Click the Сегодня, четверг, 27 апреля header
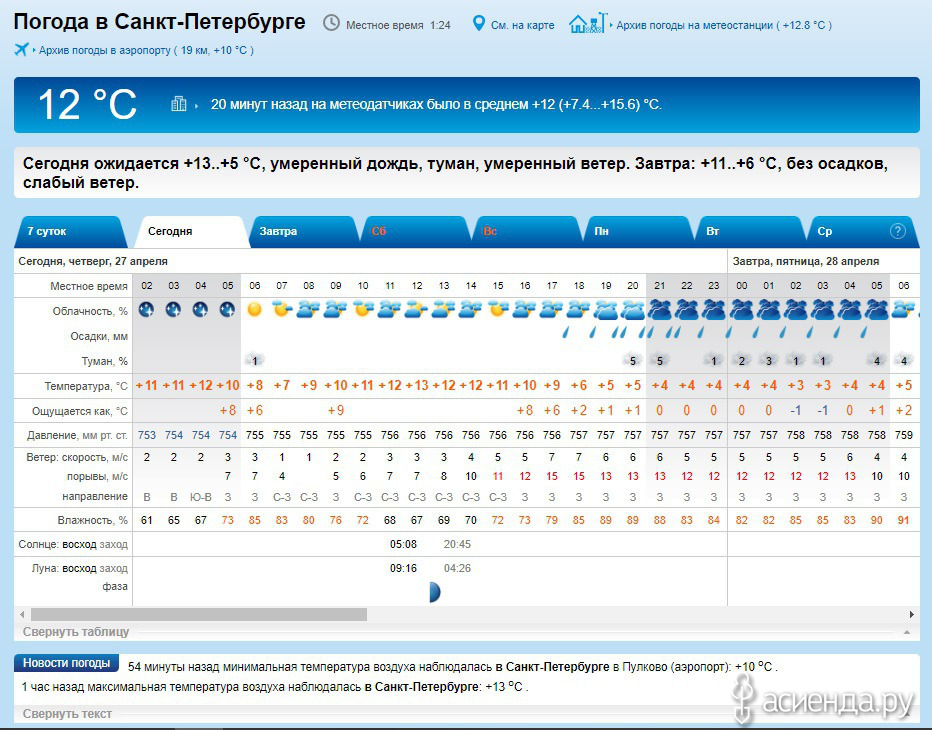The width and height of the screenshot is (932, 730). 93,261
